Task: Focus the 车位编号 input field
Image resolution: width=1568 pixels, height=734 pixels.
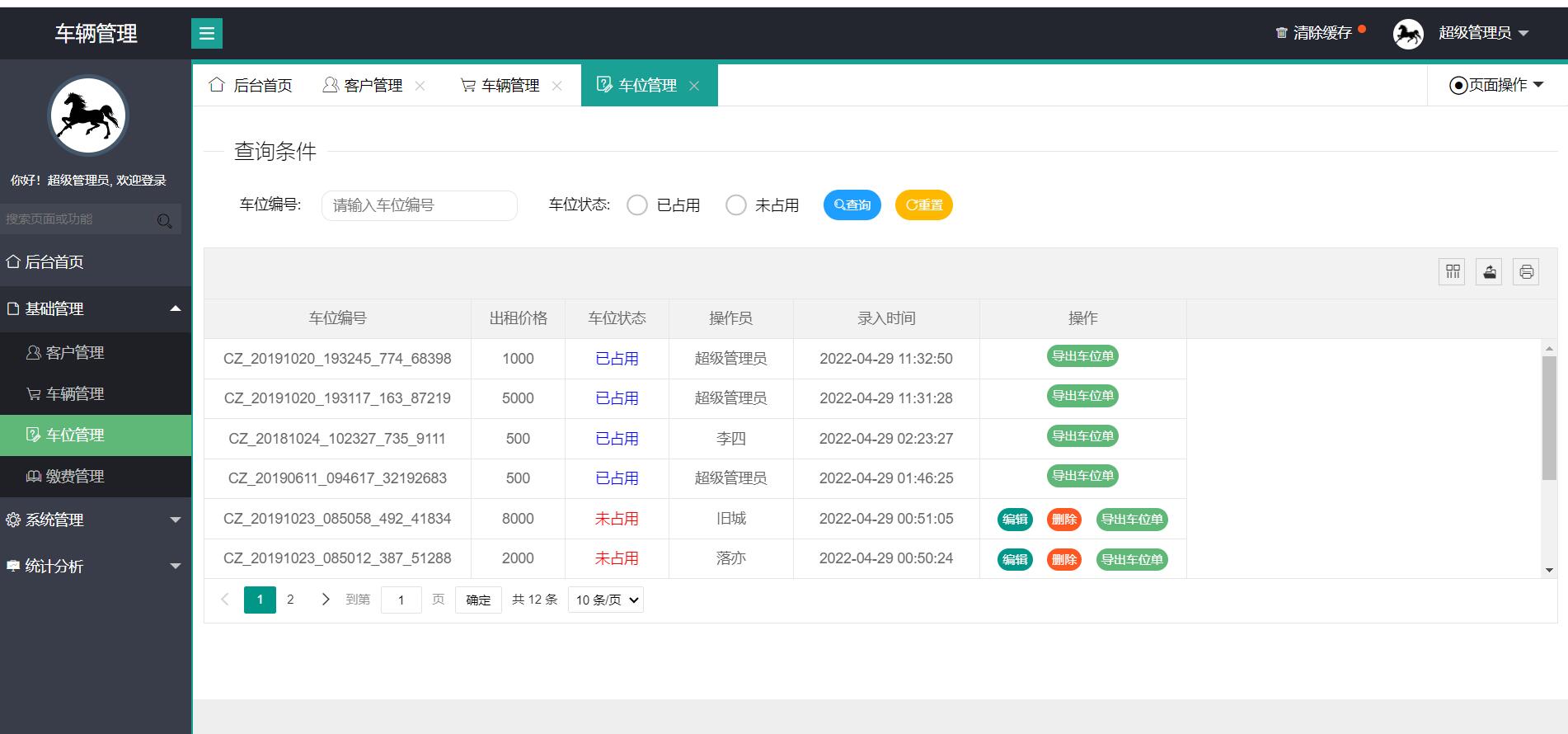Action: [x=420, y=205]
